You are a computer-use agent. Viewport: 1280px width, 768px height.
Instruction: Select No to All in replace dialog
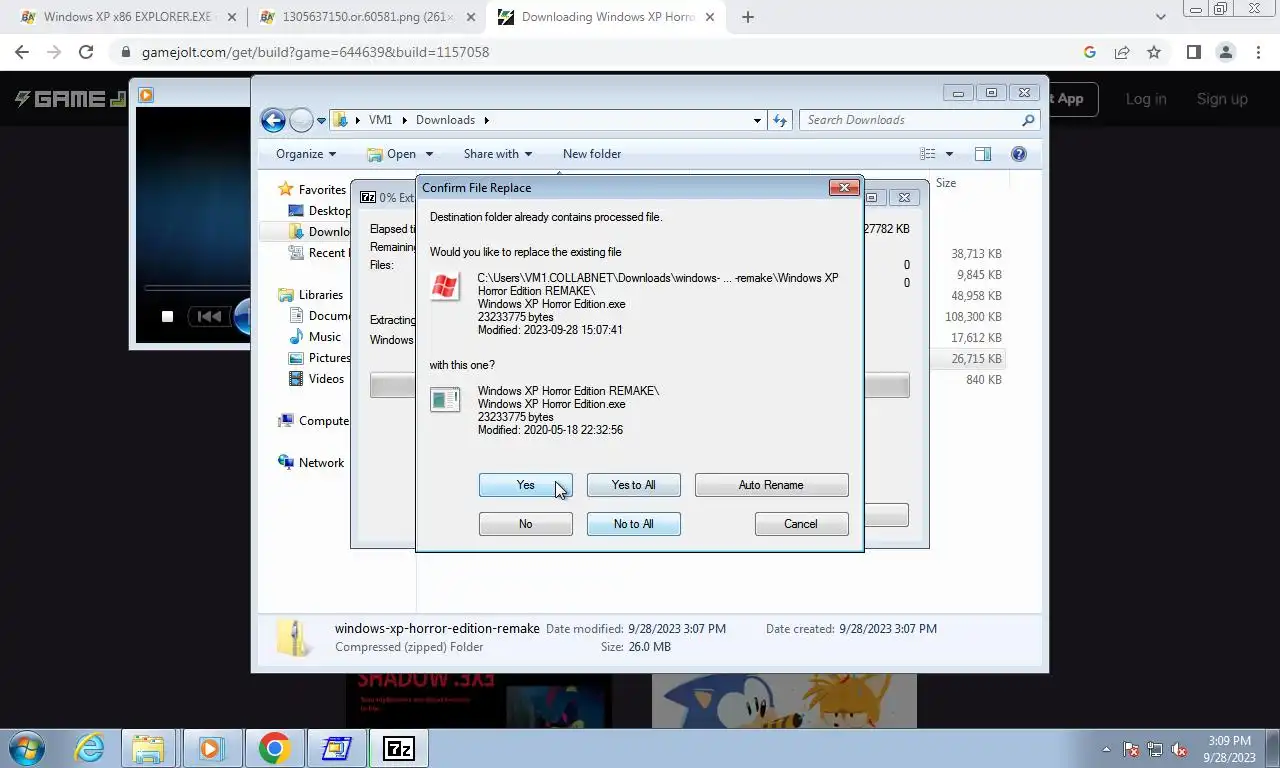633,524
